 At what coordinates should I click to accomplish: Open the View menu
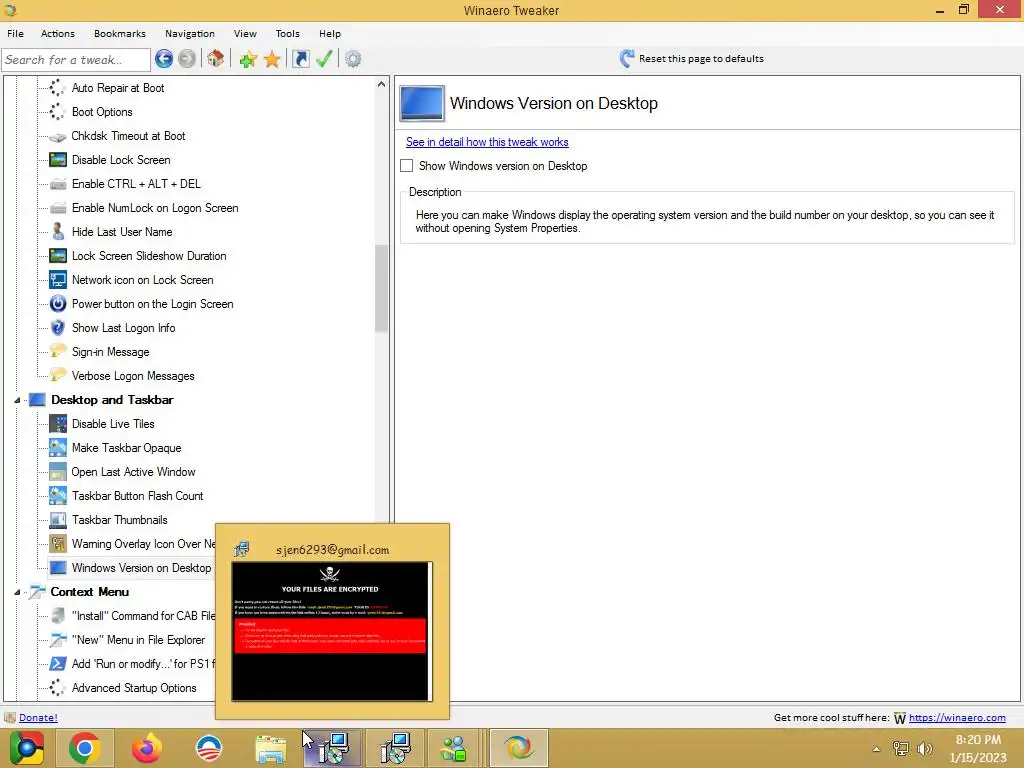pos(245,33)
